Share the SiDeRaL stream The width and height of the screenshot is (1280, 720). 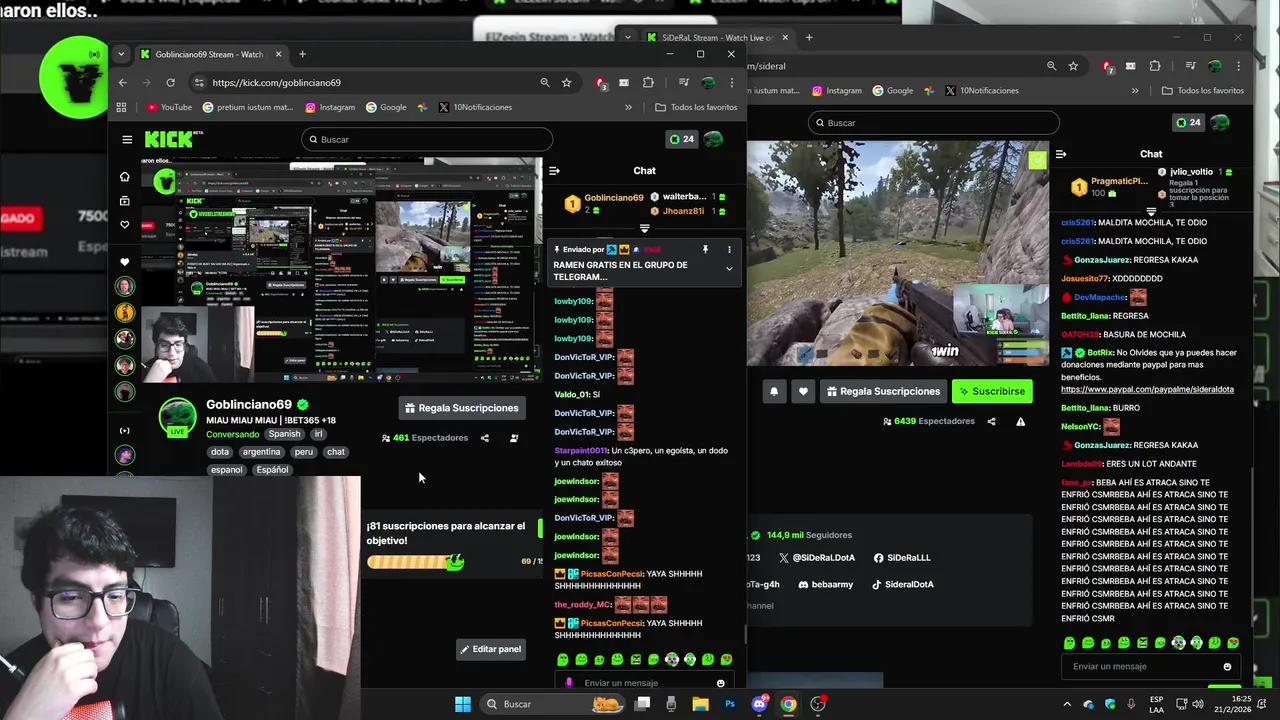(992, 422)
